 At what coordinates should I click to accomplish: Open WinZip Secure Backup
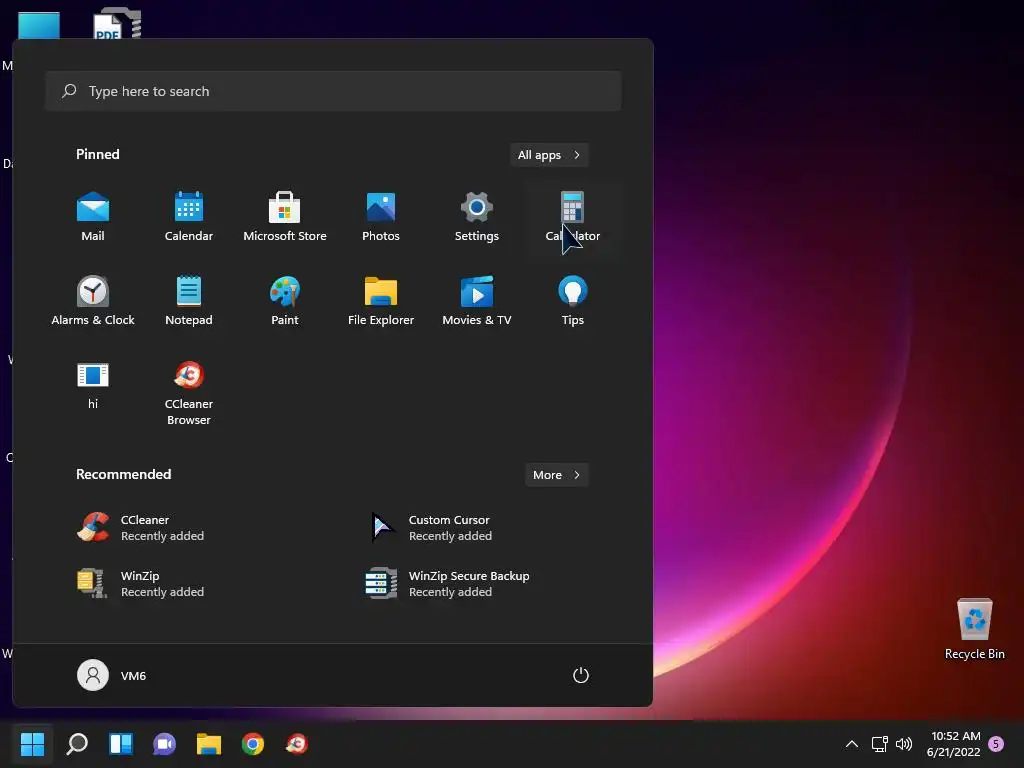pyautogui.click(x=447, y=583)
